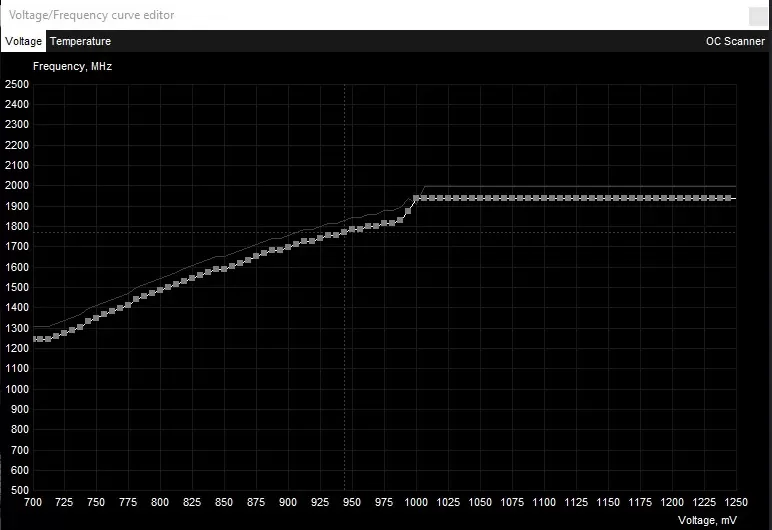Click the Voltage, mV axis title

707,520
